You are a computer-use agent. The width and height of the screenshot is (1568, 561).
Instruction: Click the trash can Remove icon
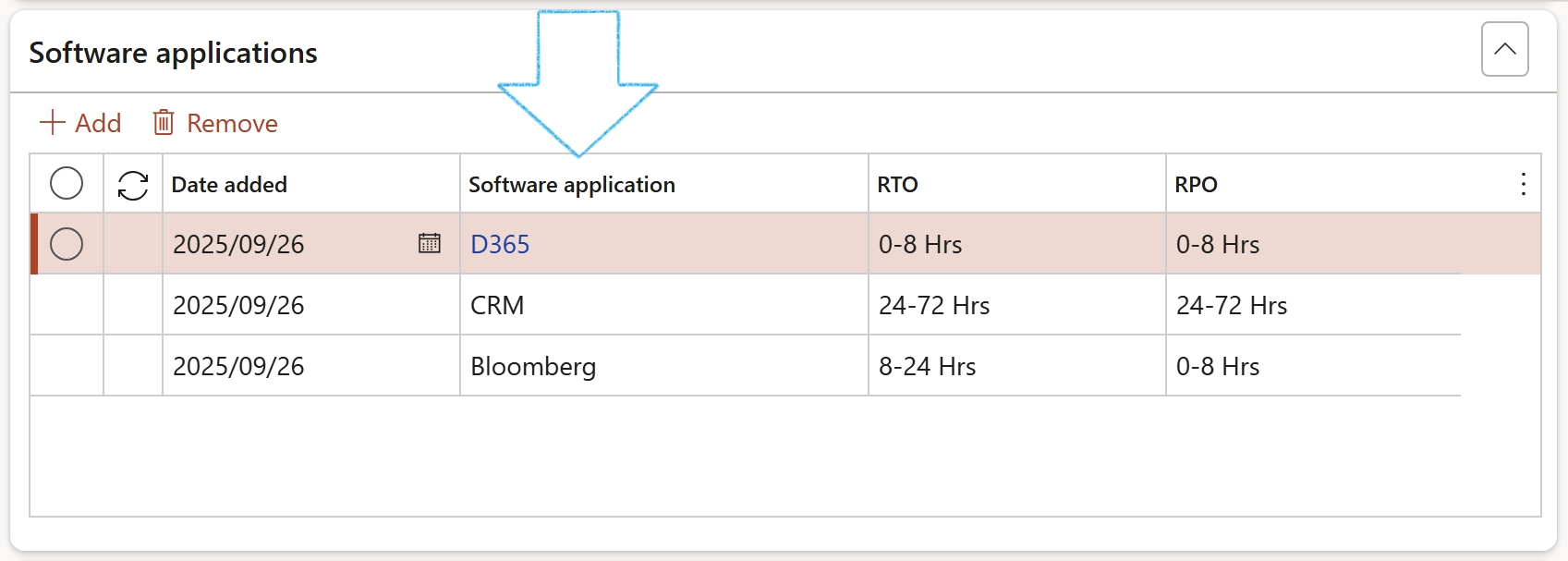click(x=164, y=123)
